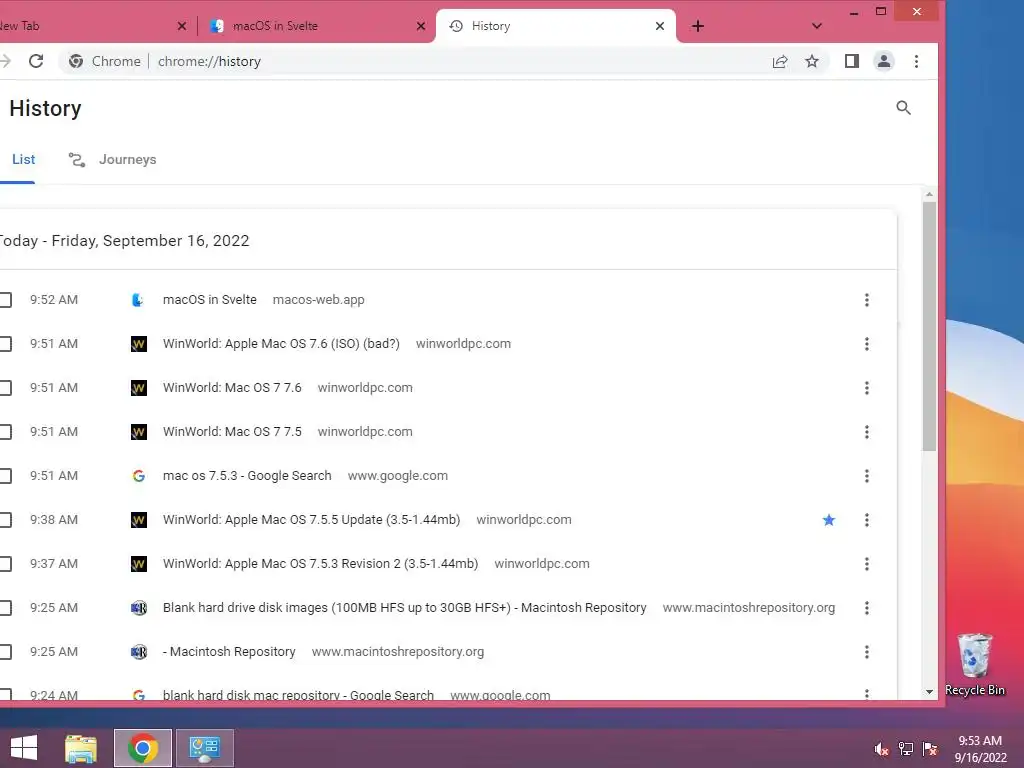Click the share page icon in address bar
The width and height of the screenshot is (1024, 768).
[780, 61]
